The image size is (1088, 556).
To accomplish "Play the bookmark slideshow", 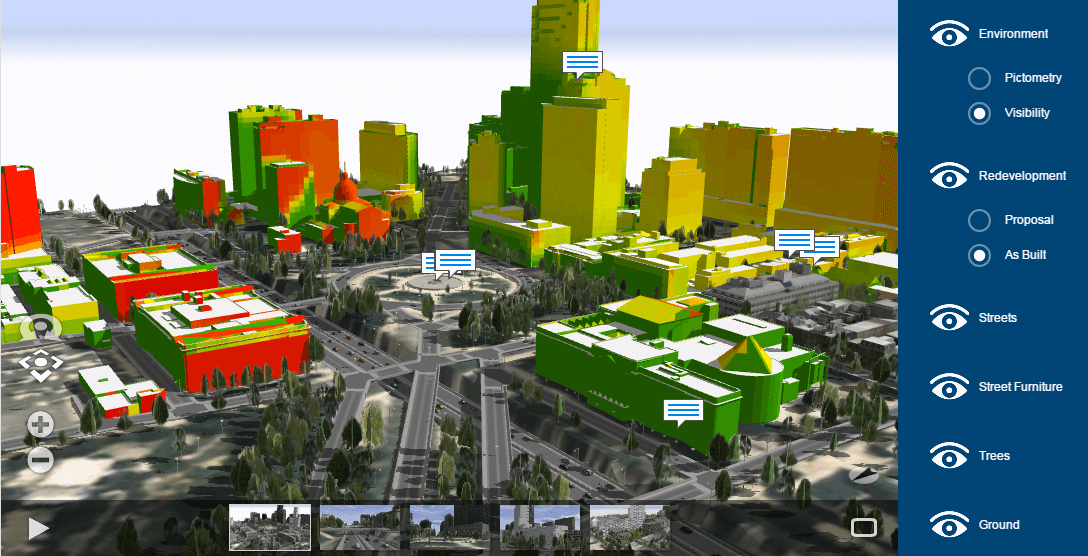I will pyautogui.click(x=39, y=528).
